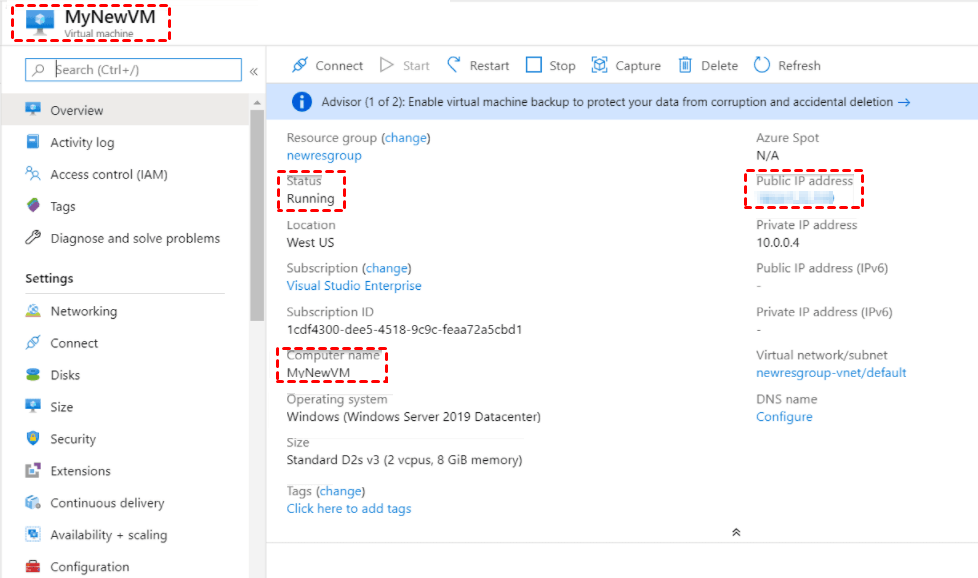The height and width of the screenshot is (578, 978).
Task: Collapse the sidebar with double chevron
Action: click(254, 71)
